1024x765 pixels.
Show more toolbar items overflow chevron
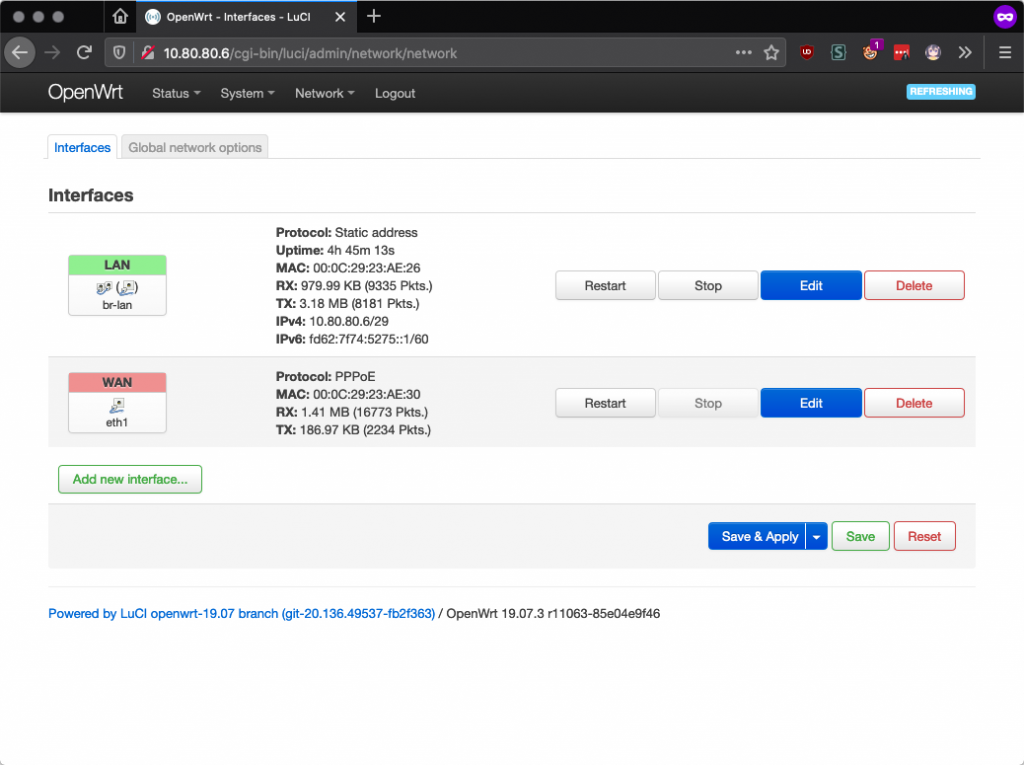[965, 53]
